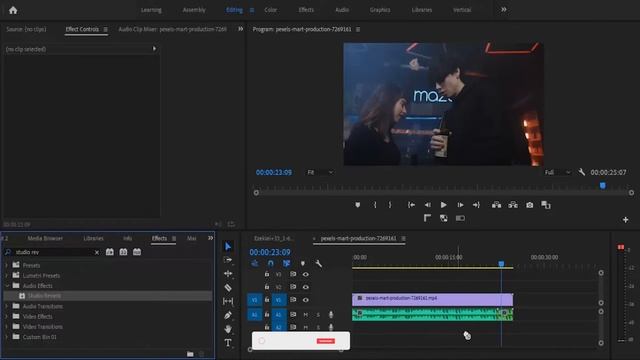Expand the Video Transitions folder
The width and height of the screenshot is (640, 360).
tap(7, 327)
